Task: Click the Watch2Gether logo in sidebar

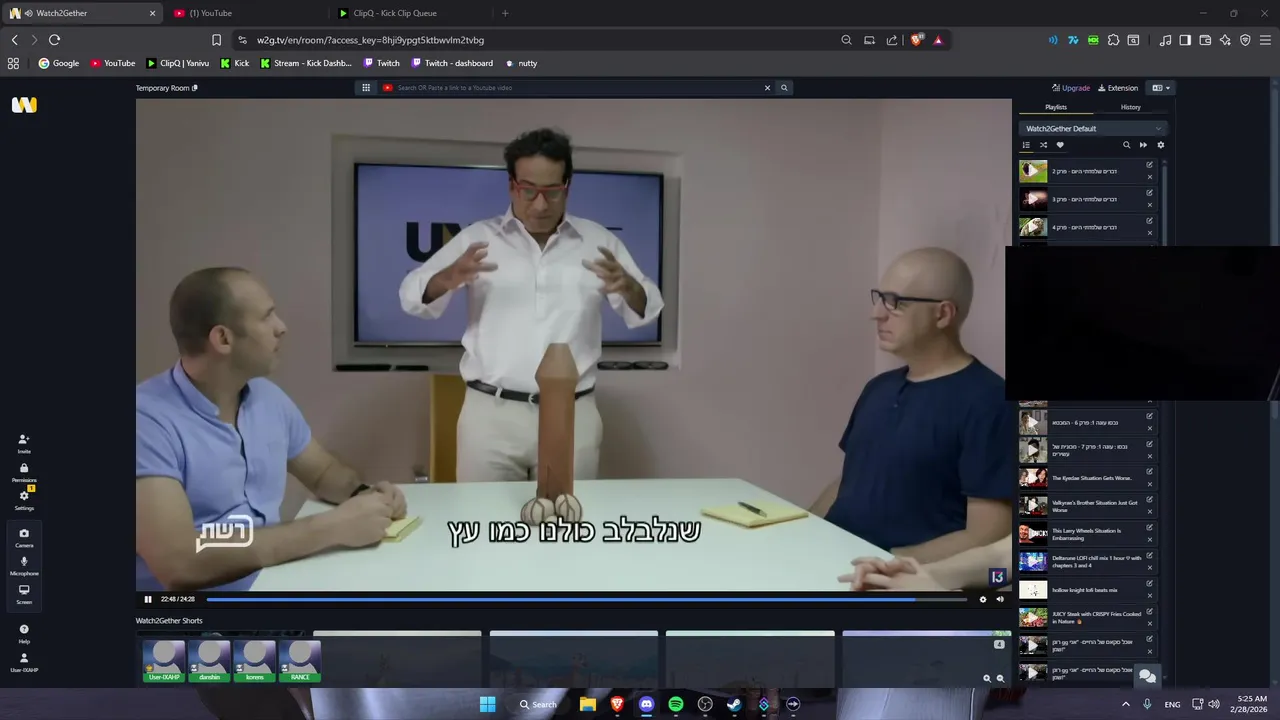Action: pos(24,105)
